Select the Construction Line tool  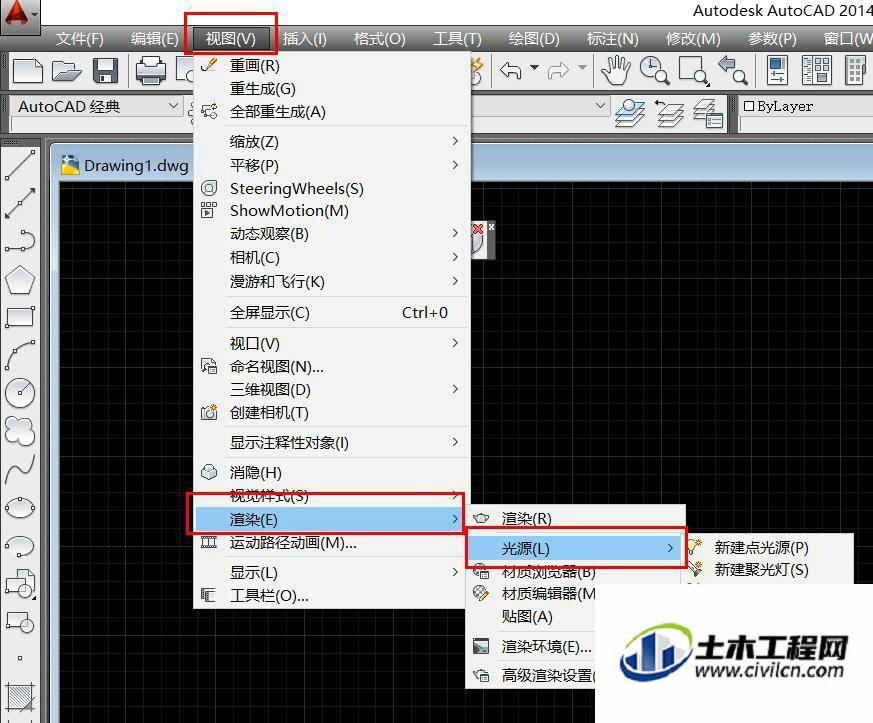[20, 203]
